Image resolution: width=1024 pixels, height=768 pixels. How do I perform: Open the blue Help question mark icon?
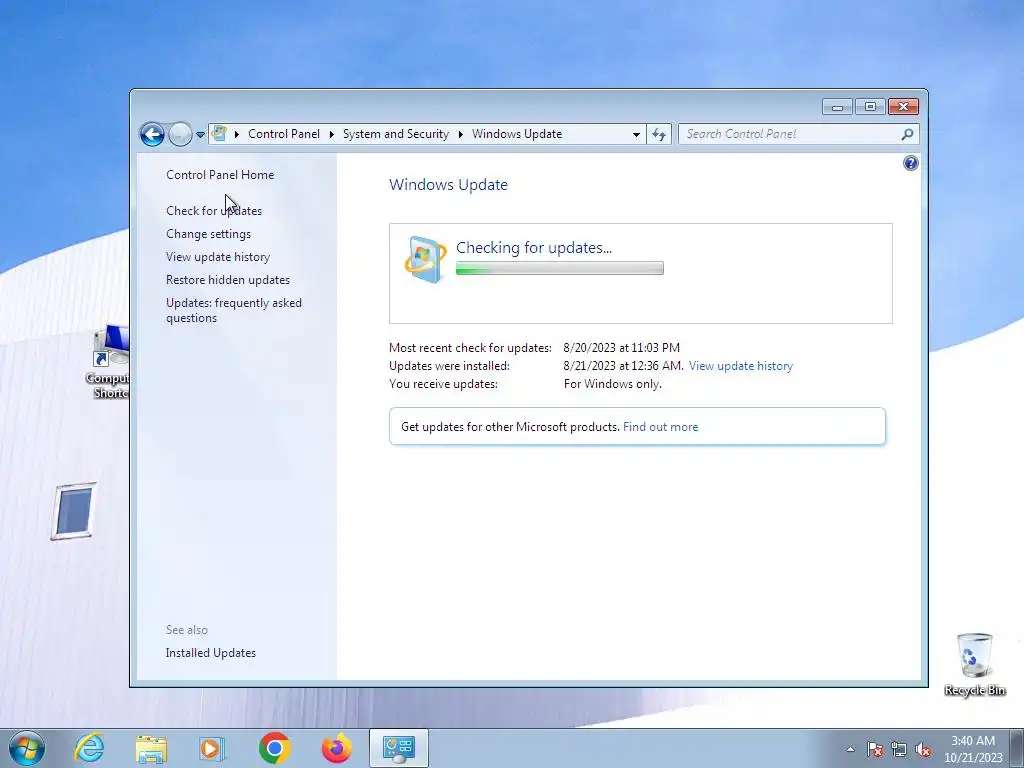coord(910,163)
